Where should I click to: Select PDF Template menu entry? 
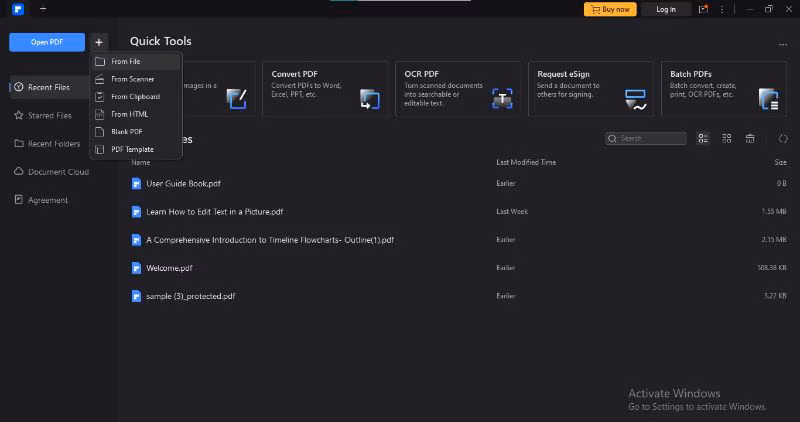click(132, 149)
